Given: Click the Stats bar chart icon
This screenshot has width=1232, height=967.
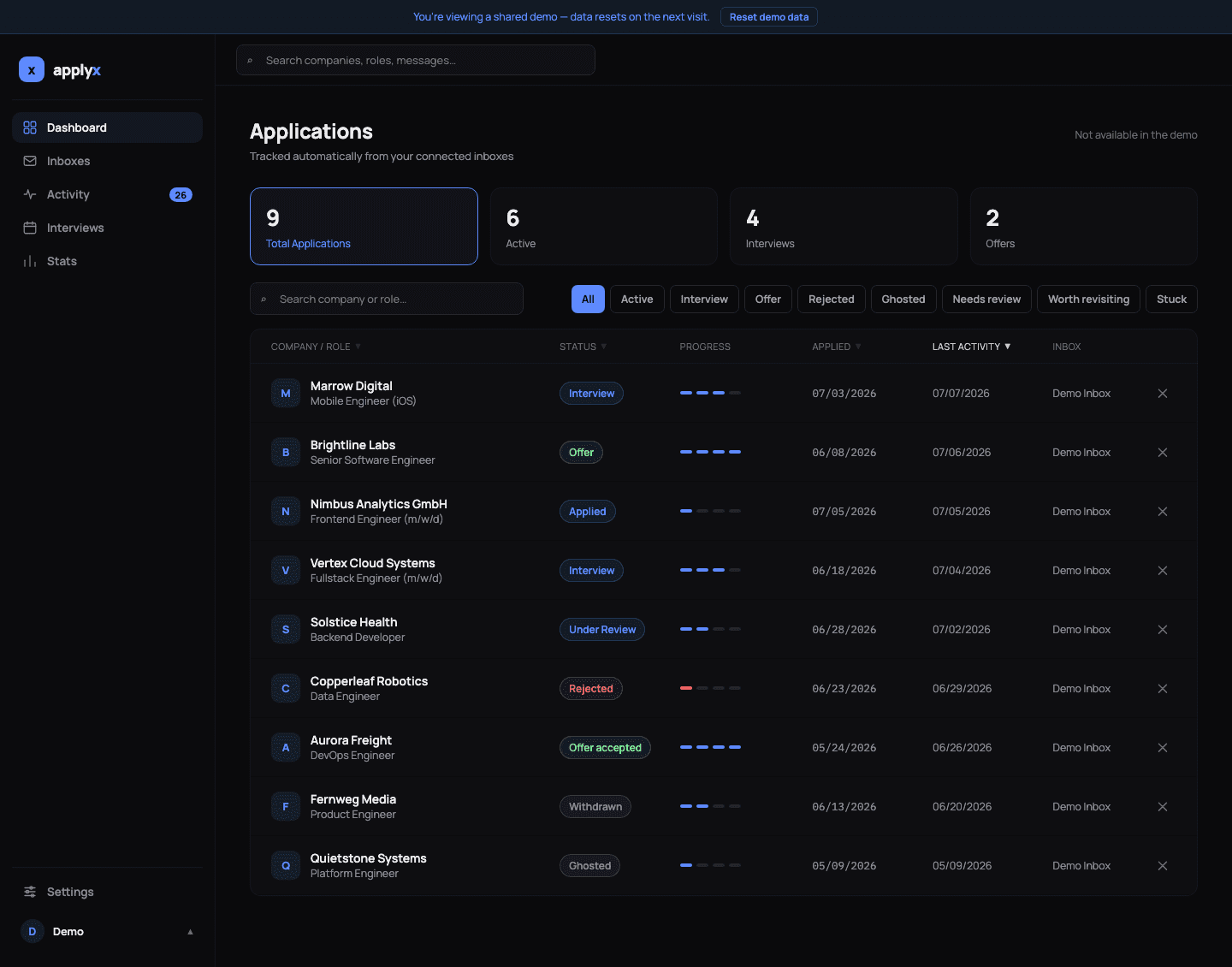Looking at the screenshot, I should pos(30,261).
